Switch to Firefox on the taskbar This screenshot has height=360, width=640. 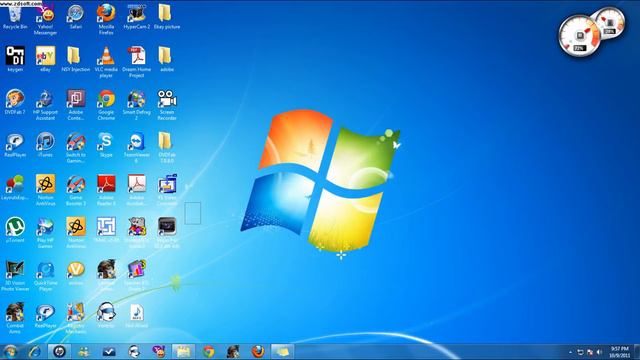click(x=258, y=351)
